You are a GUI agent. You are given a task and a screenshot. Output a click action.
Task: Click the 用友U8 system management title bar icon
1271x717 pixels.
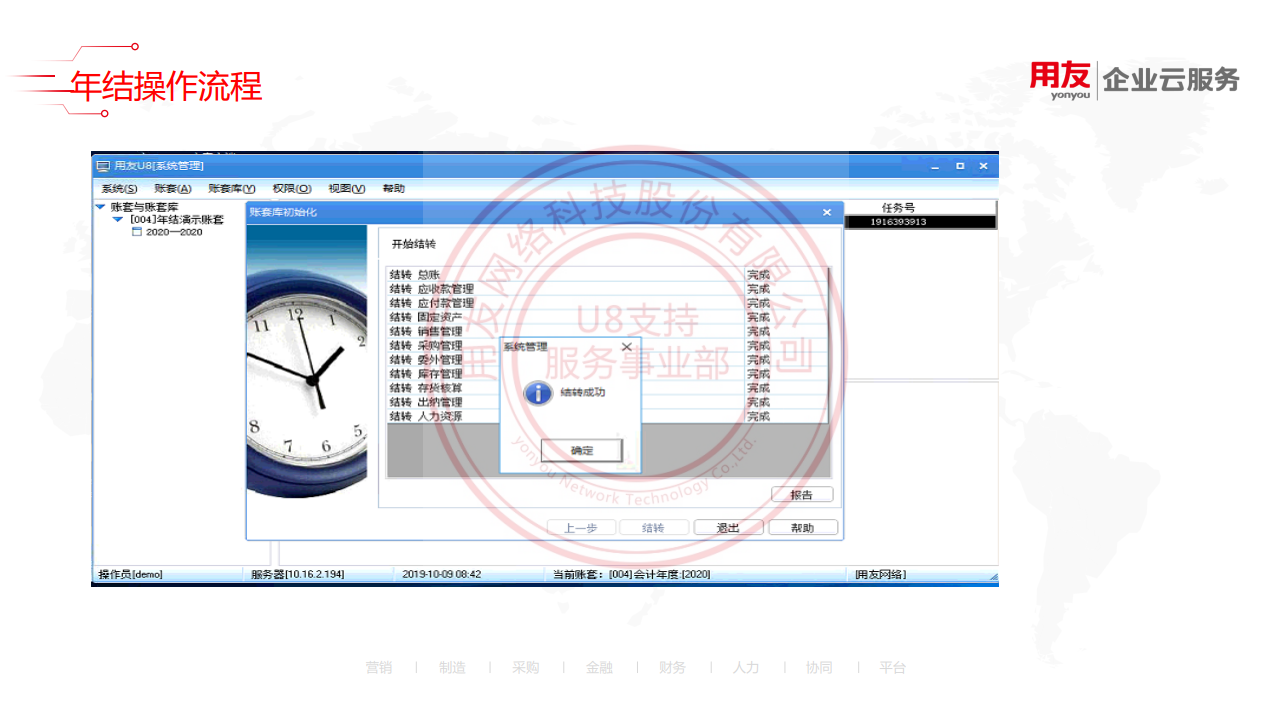coord(103,166)
